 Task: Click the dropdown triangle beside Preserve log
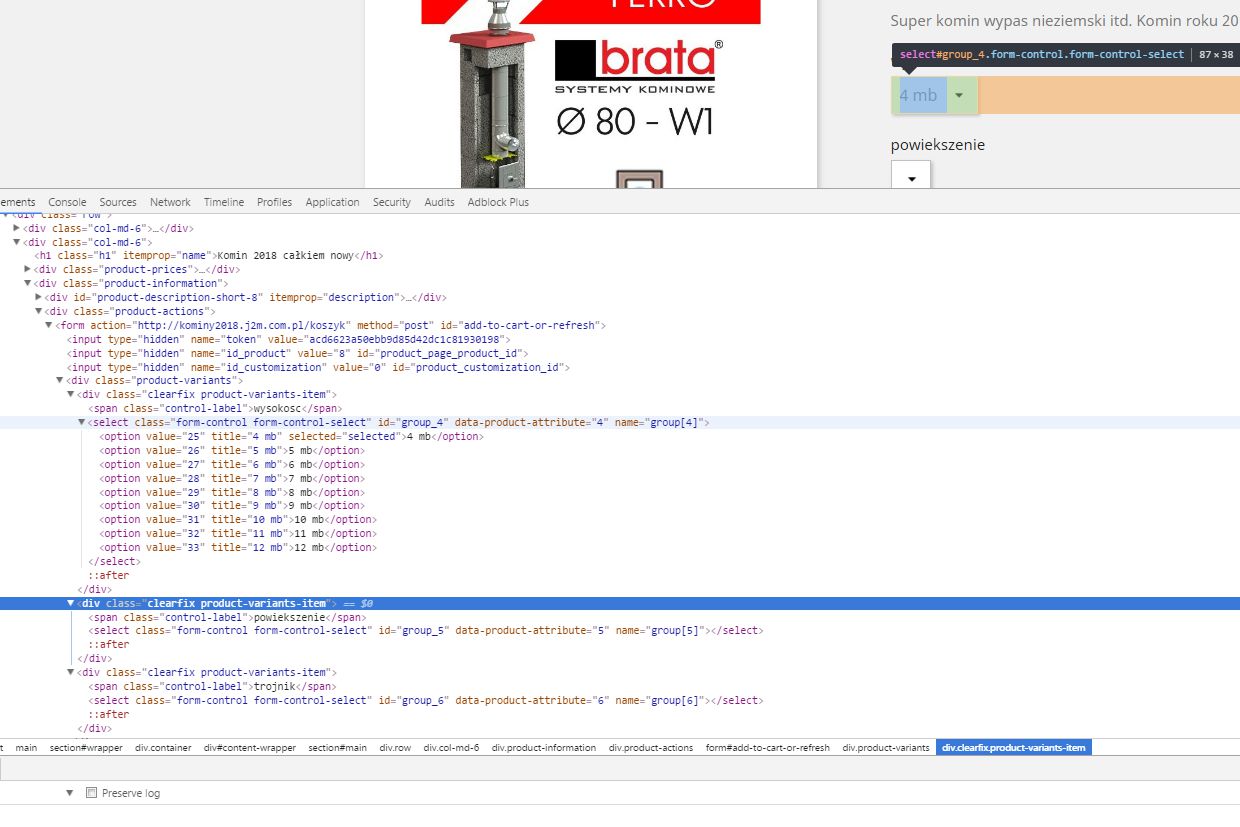[70, 793]
